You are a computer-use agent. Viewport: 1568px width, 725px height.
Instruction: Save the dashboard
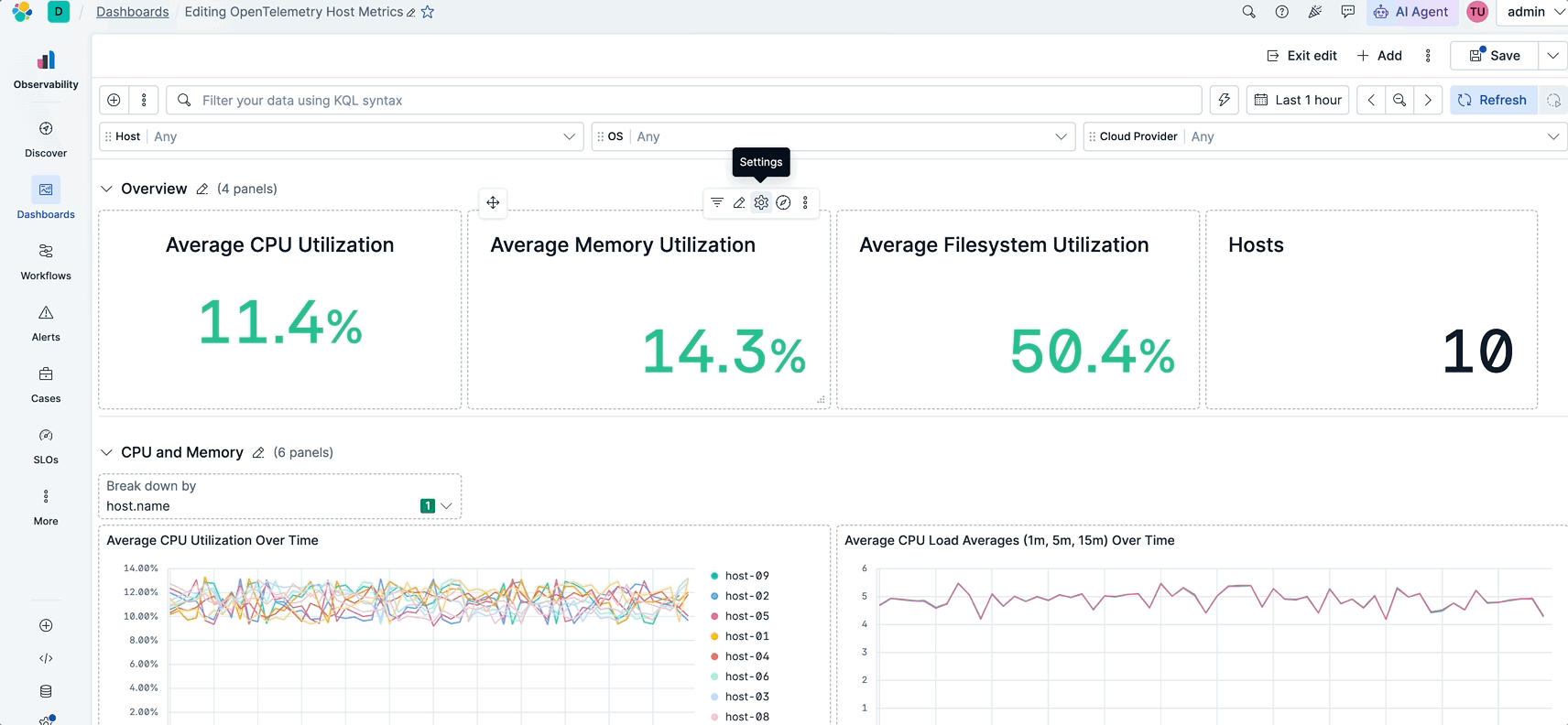(x=1495, y=56)
